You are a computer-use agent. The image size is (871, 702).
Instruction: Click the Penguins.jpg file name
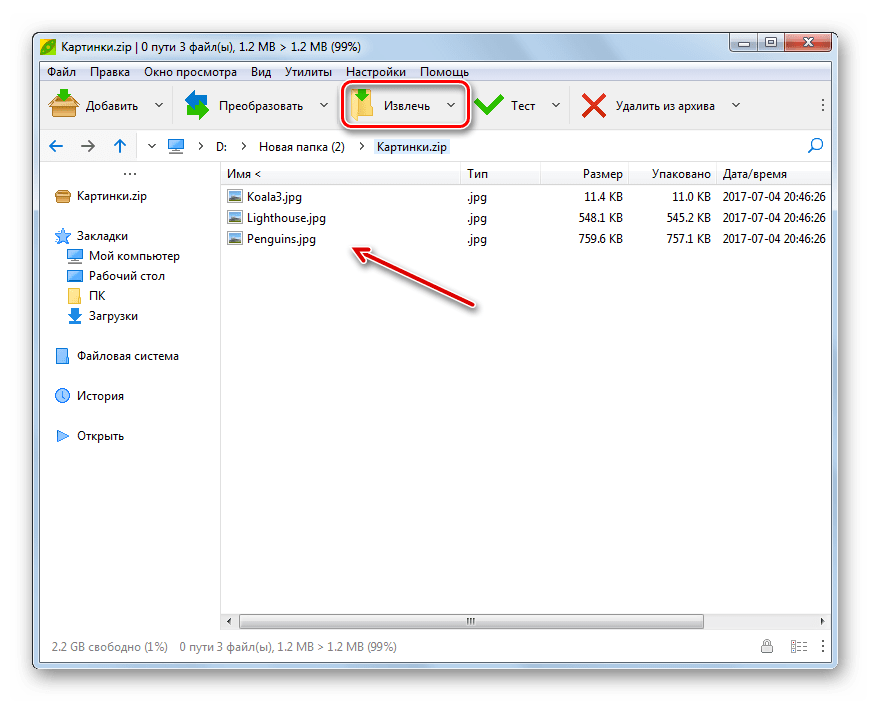[x=281, y=239]
